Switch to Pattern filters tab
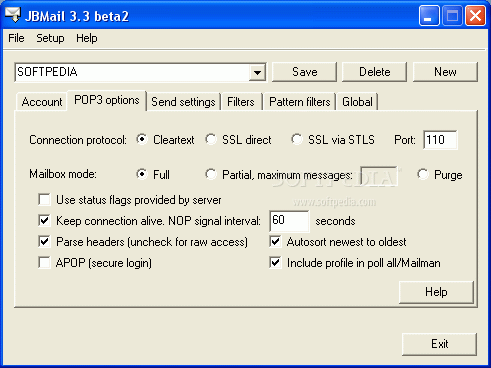 [300, 102]
